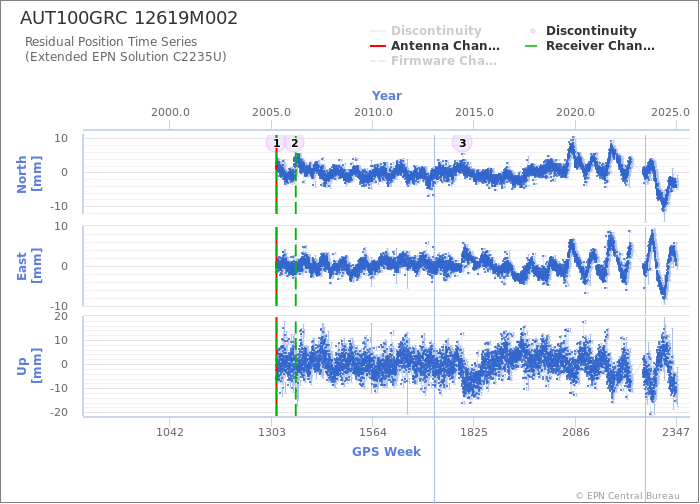Click the chart title AUT100GRC 12619M002

pos(129,18)
